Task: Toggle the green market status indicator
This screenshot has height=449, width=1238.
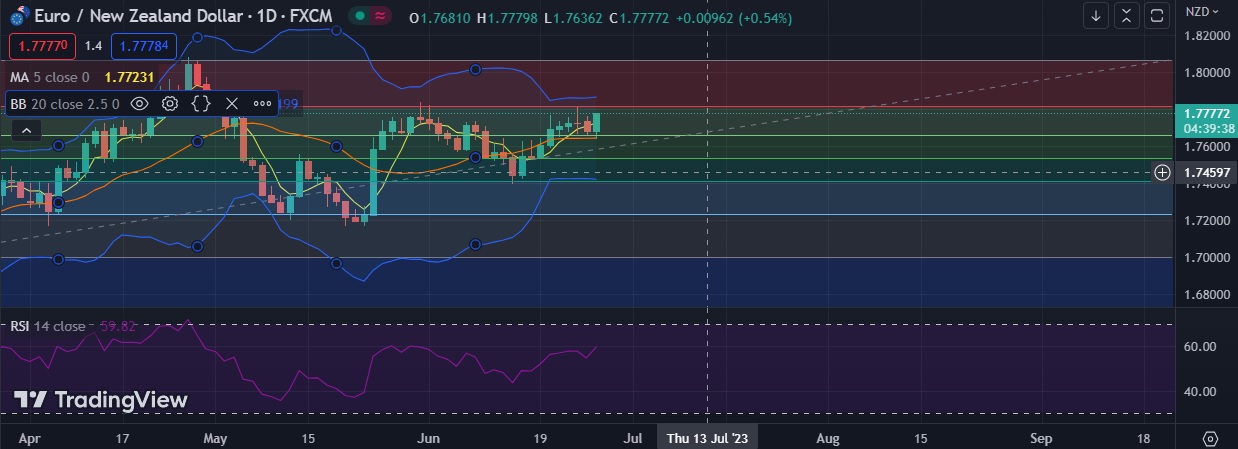Action: (358, 16)
